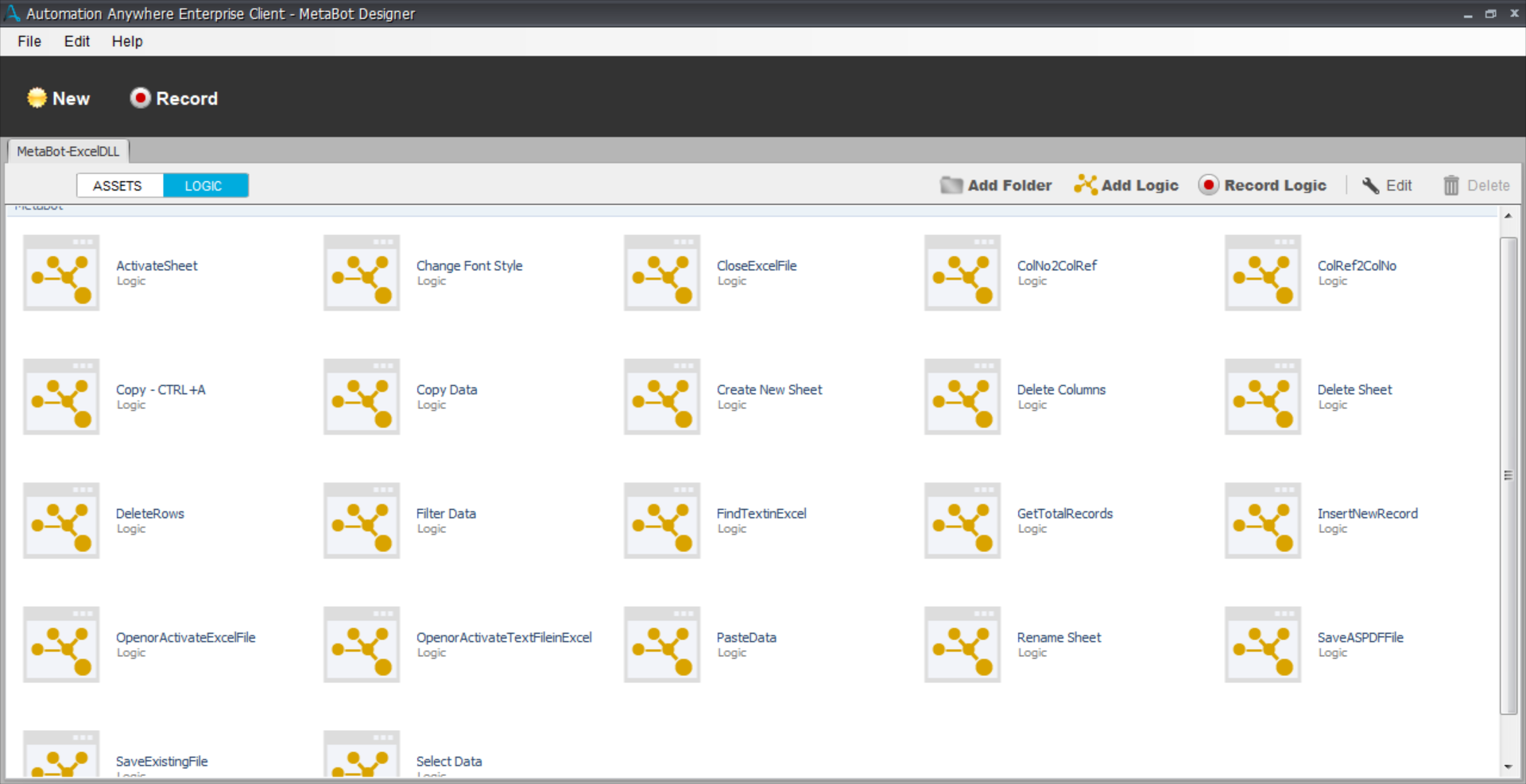Click the Copy - CTRL+A label
The height and width of the screenshot is (784, 1526).
click(161, 390)
